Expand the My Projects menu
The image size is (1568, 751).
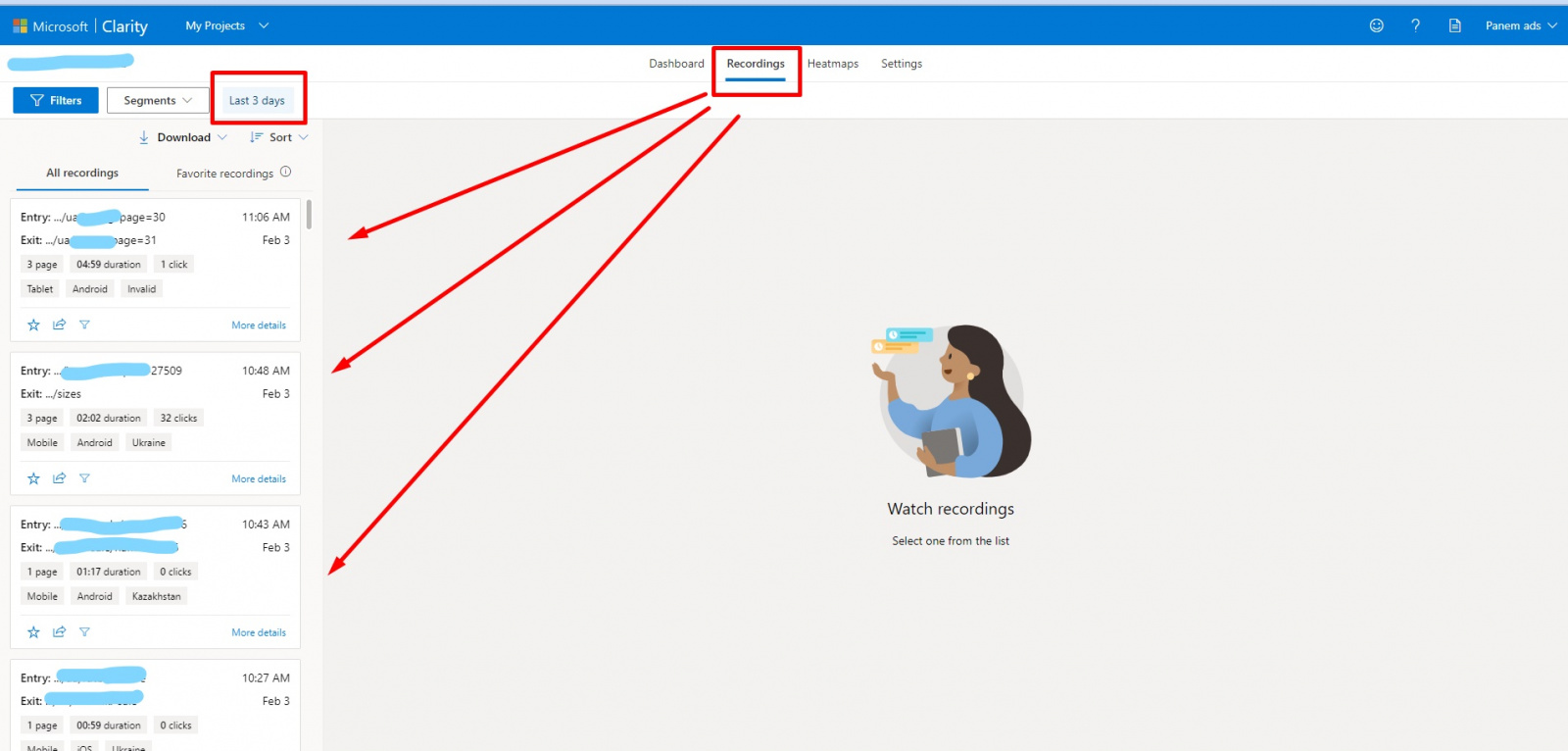click(226, 25)
